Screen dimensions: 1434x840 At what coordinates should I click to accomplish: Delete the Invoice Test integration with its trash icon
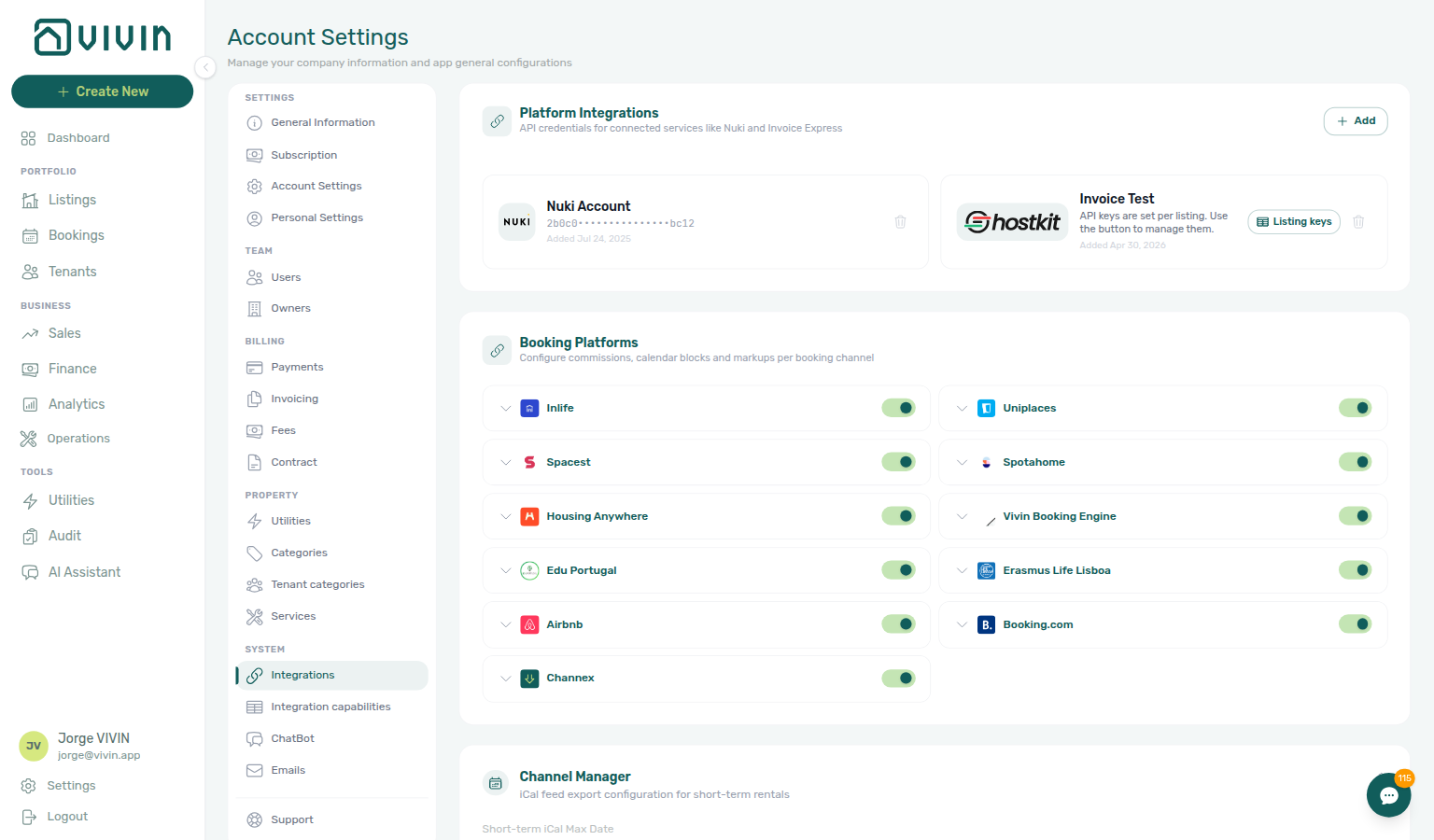1358,222
